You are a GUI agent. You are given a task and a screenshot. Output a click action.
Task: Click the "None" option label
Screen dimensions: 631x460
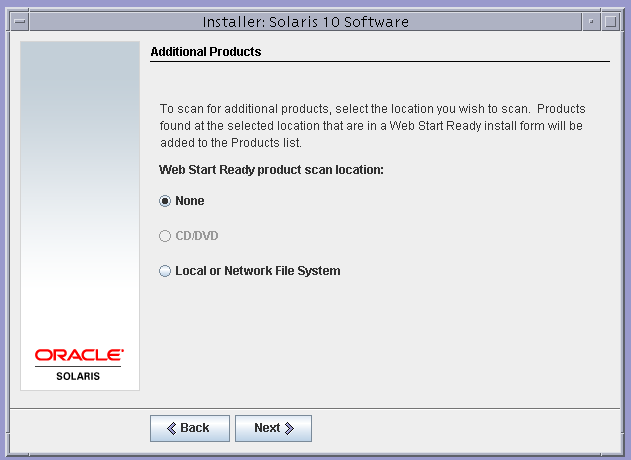(x=190, y=201)
